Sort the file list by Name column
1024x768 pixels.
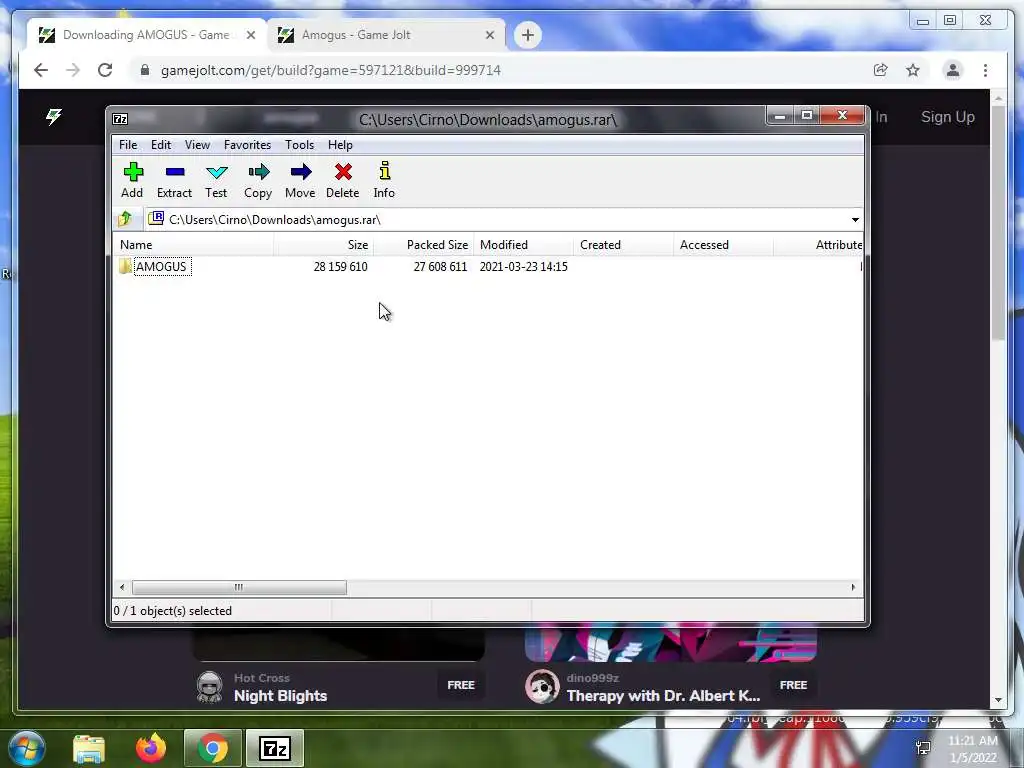[194, 245]
